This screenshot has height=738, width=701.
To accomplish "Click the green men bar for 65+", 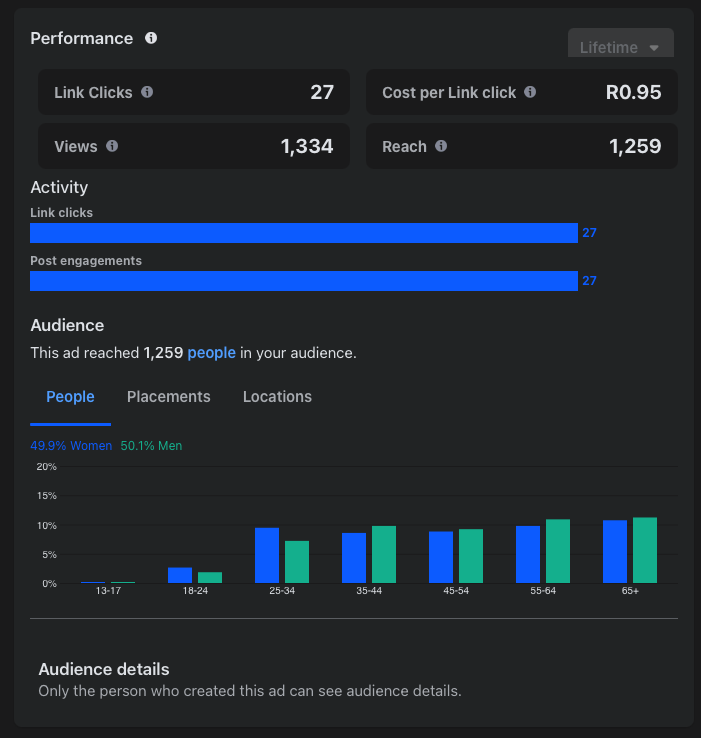I will pos(645,550).
